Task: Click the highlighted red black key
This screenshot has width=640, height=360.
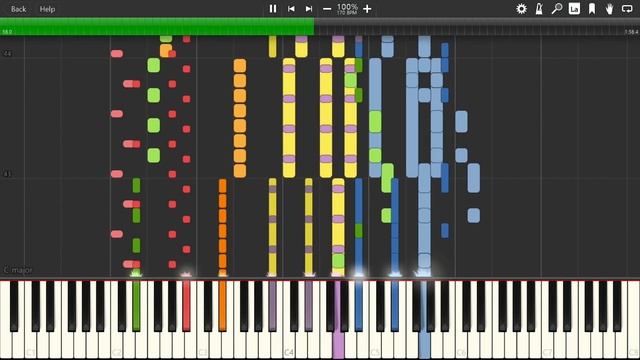Action: pos(187,305)
